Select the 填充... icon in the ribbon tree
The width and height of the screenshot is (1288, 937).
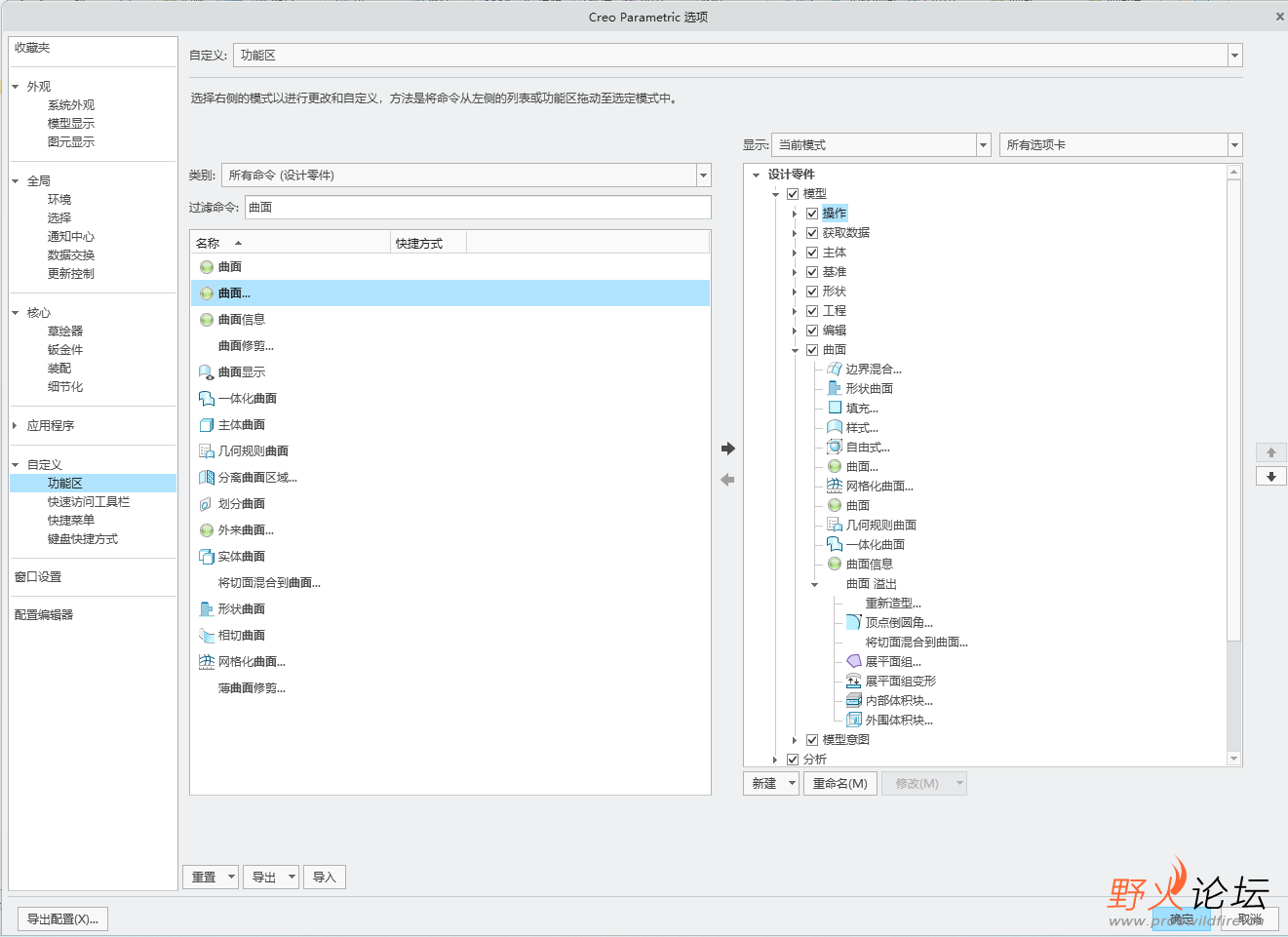click(x=835, y=409)
